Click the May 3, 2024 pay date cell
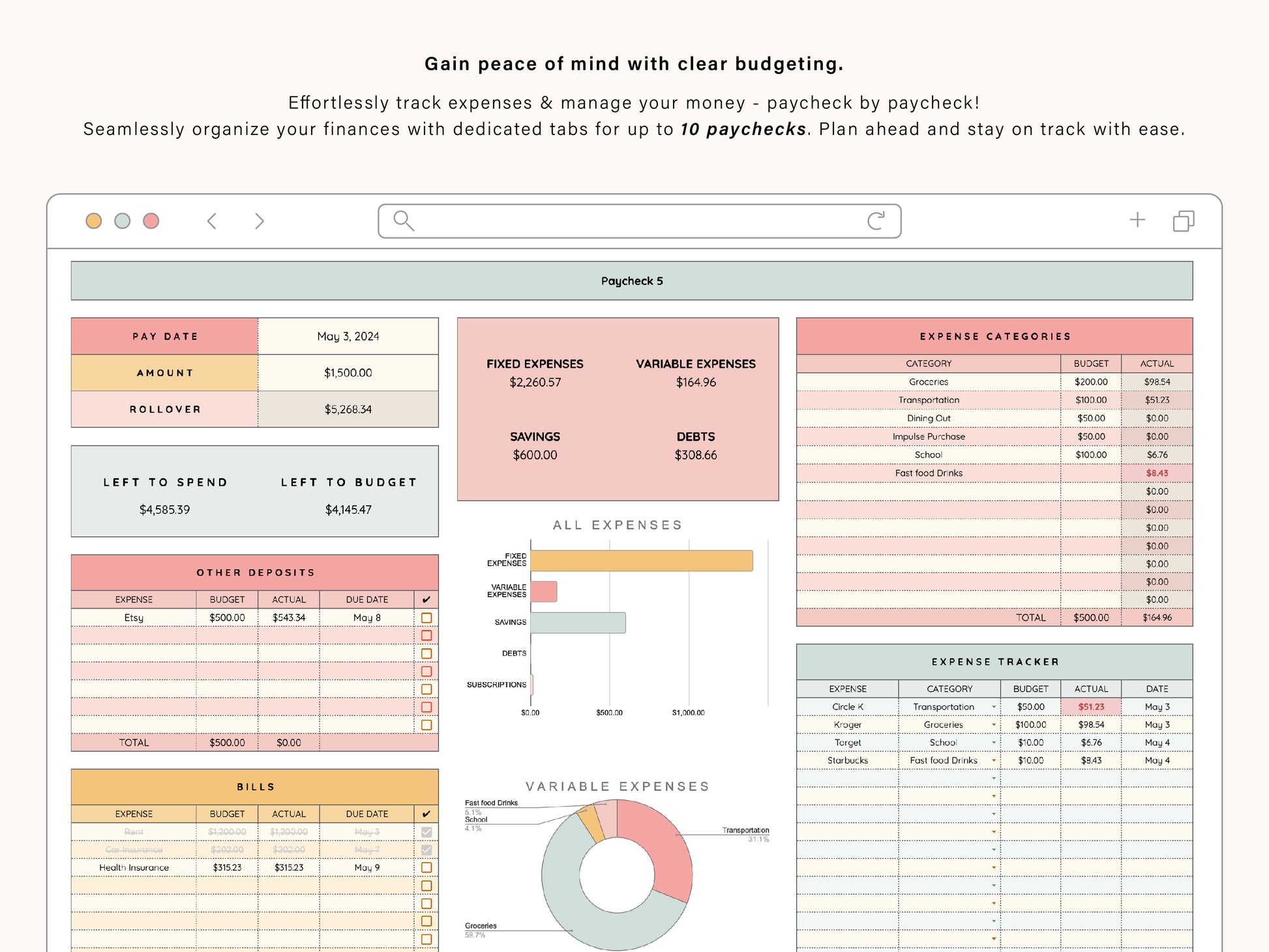This screenshot has width=1269, height=952. click(348, 336)
